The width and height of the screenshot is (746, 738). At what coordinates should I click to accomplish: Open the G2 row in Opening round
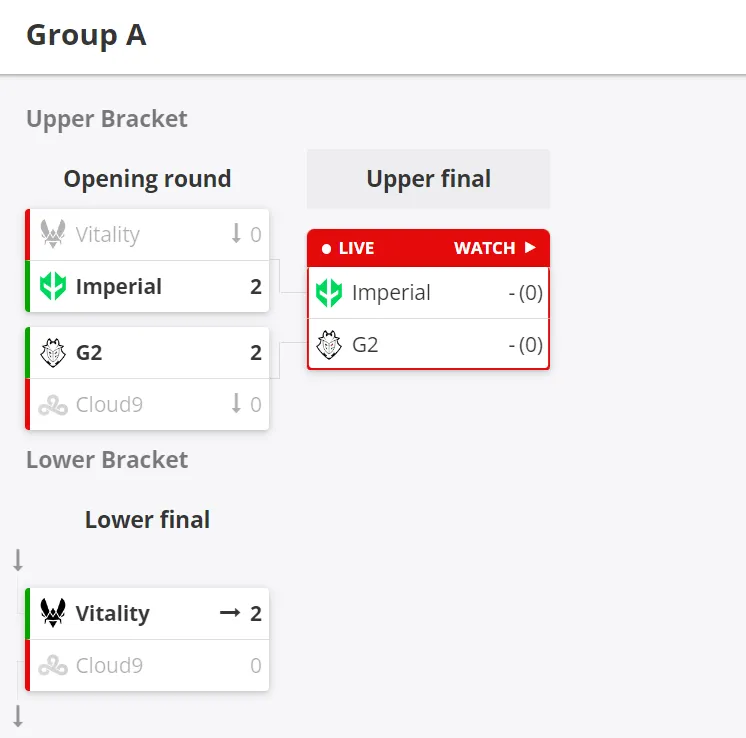tap(147, 353)
